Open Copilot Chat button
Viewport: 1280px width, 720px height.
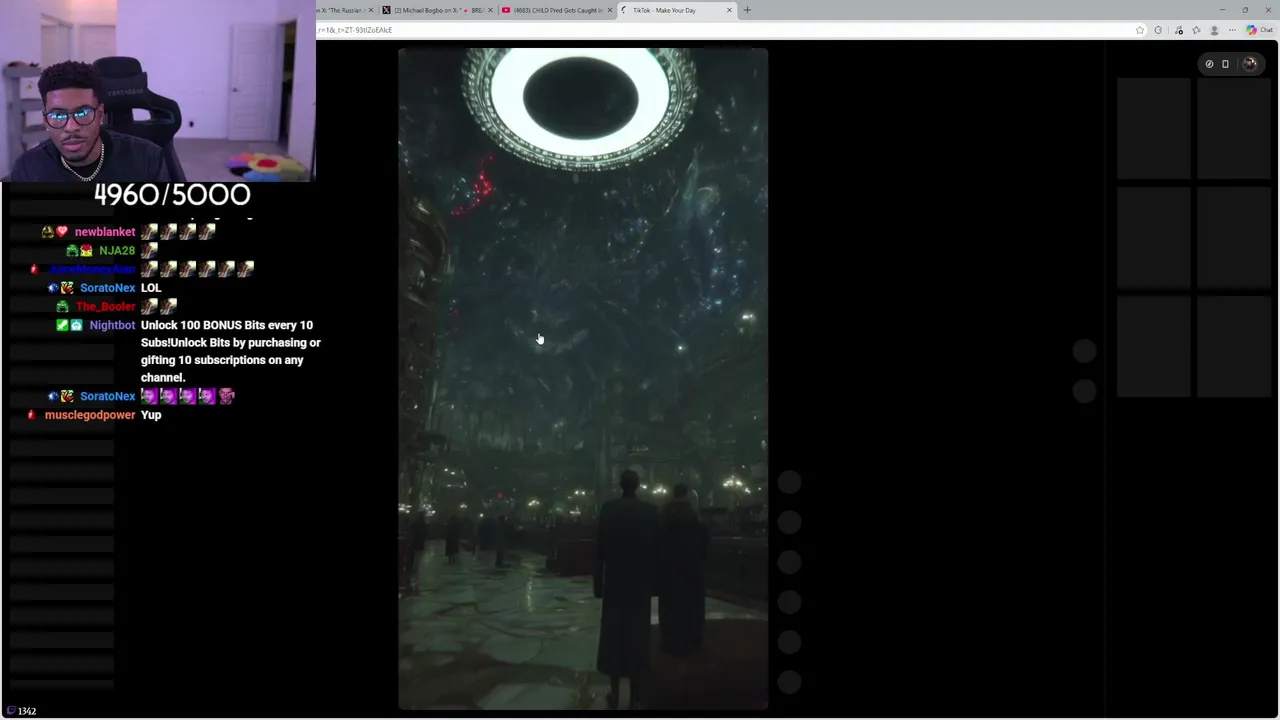1258,30
